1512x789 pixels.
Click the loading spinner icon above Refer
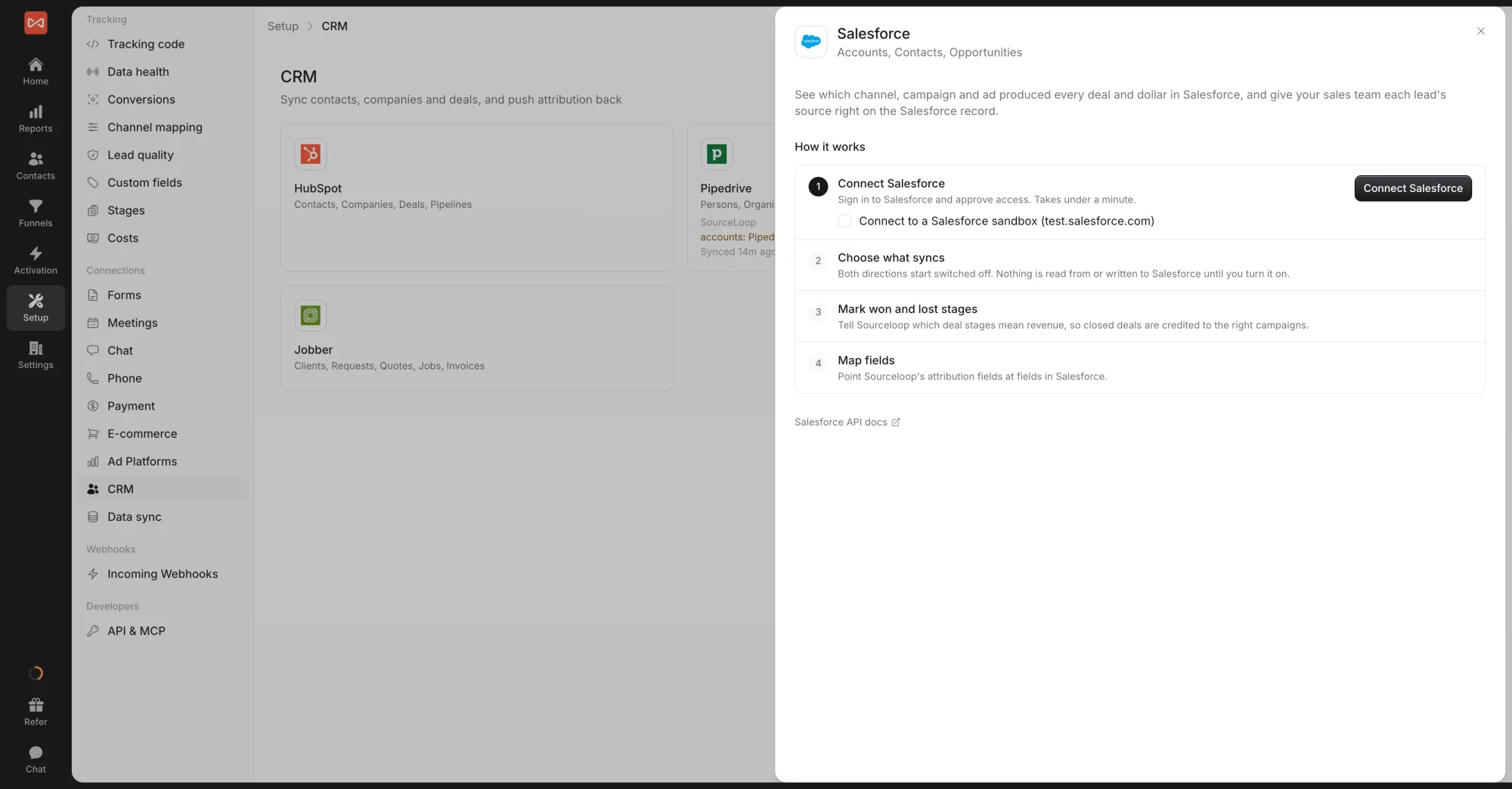tap(36, 673)
